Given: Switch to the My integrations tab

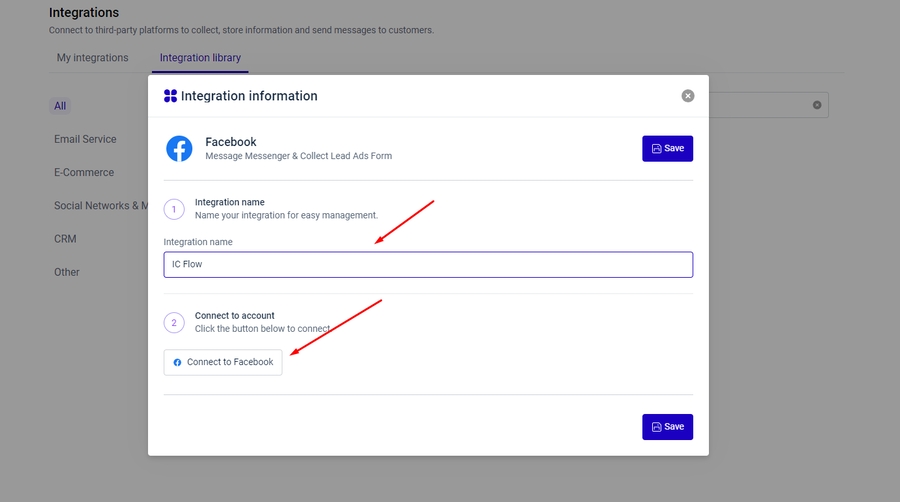Looking at the screenshot, I should 92,58.
